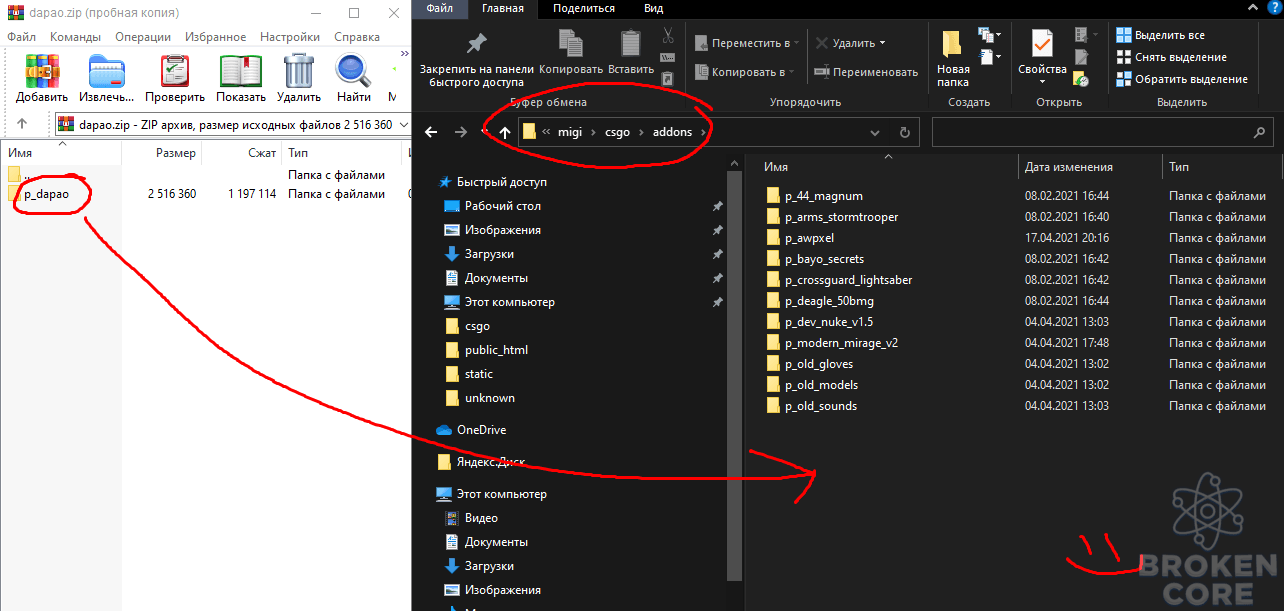Click the WinRAR Add (Добавить) icon
1284x611 pixels.
coord(42,71)
